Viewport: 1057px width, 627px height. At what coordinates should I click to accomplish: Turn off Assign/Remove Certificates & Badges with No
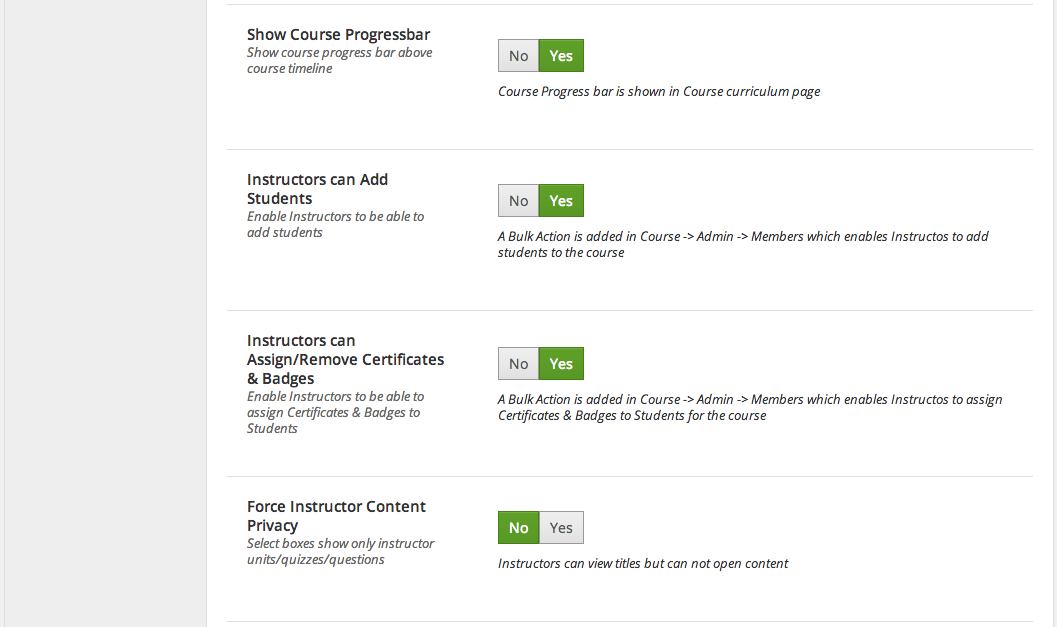pyautogui.click(x=518, y=363)
